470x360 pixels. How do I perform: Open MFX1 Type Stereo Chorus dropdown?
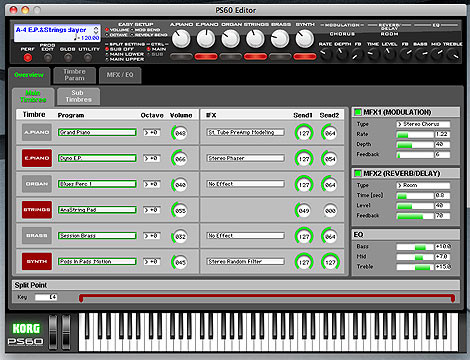click(x=423, y=124)
